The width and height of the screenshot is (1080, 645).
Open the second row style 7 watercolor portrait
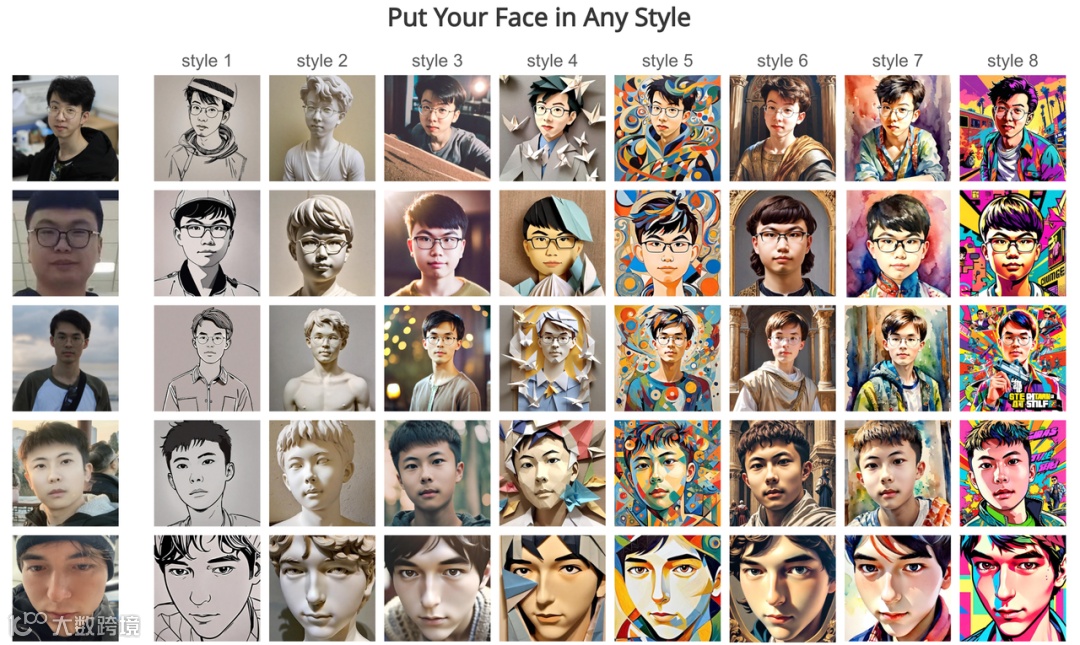click(897, 243)
